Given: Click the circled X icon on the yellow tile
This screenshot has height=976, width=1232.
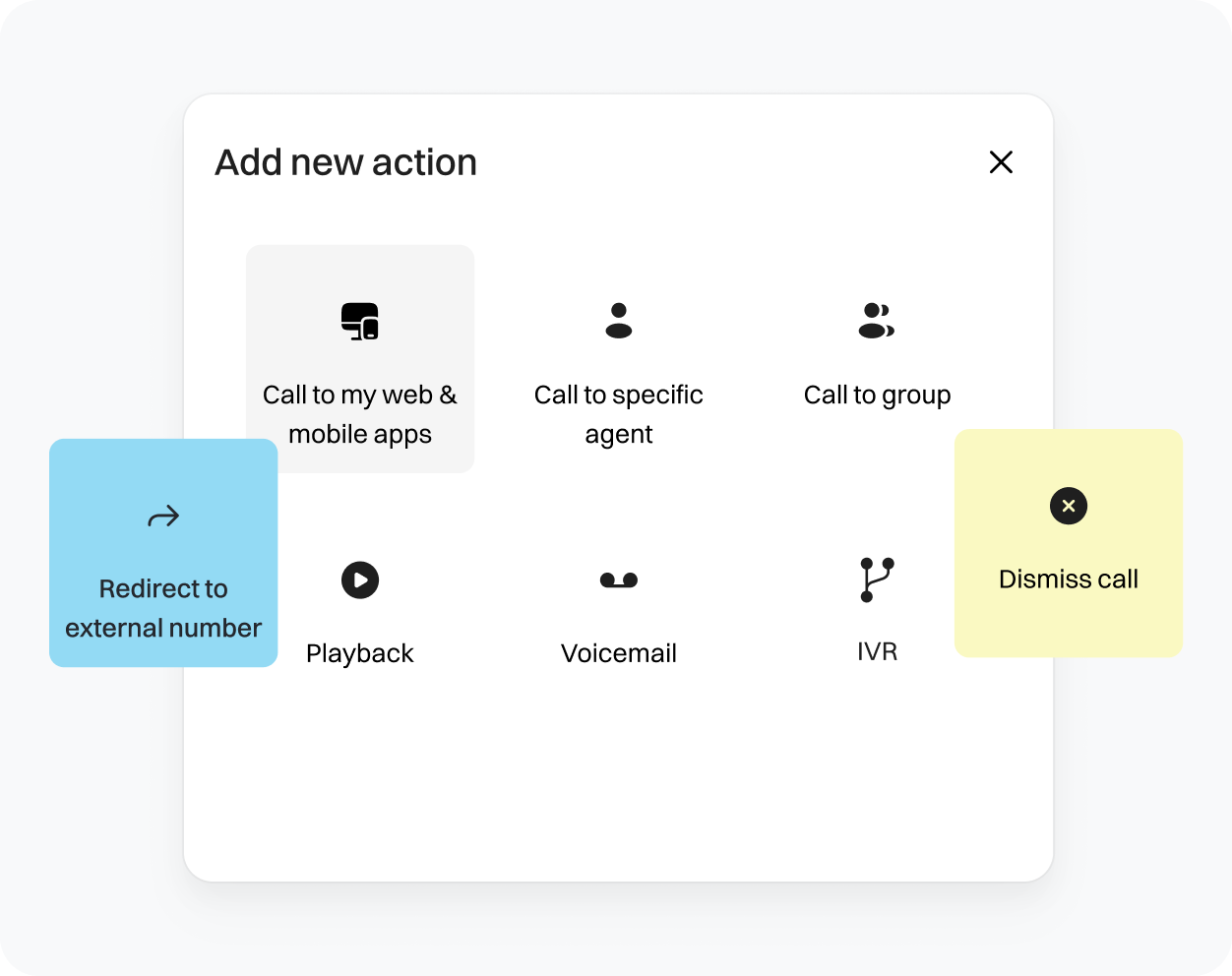Looking at the screenshot, I should 1068,506.
